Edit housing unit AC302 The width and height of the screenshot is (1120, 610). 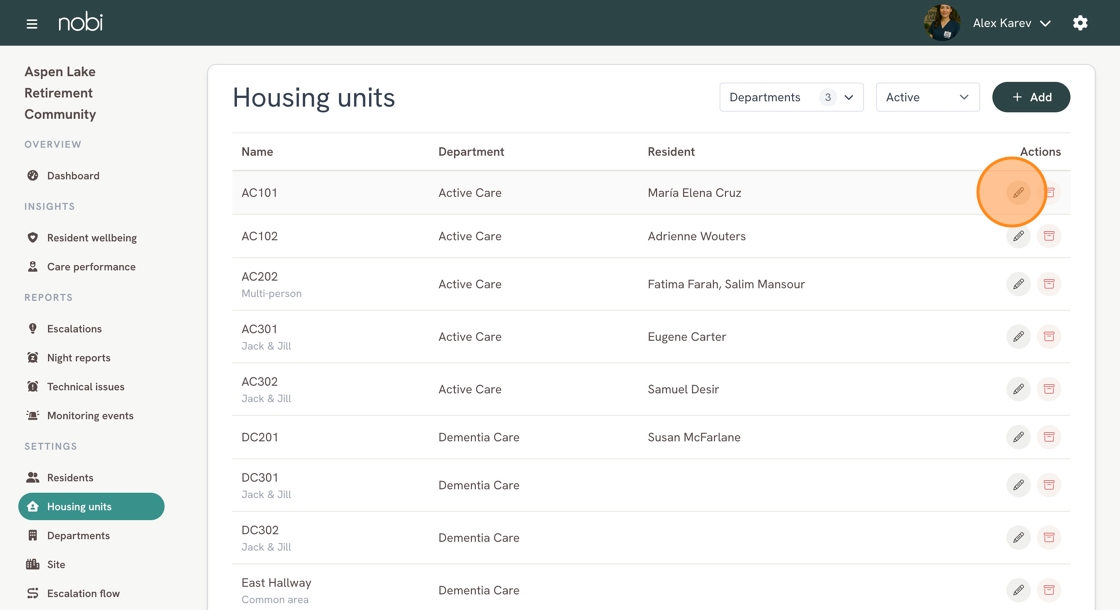click(x=1018, y=389)
